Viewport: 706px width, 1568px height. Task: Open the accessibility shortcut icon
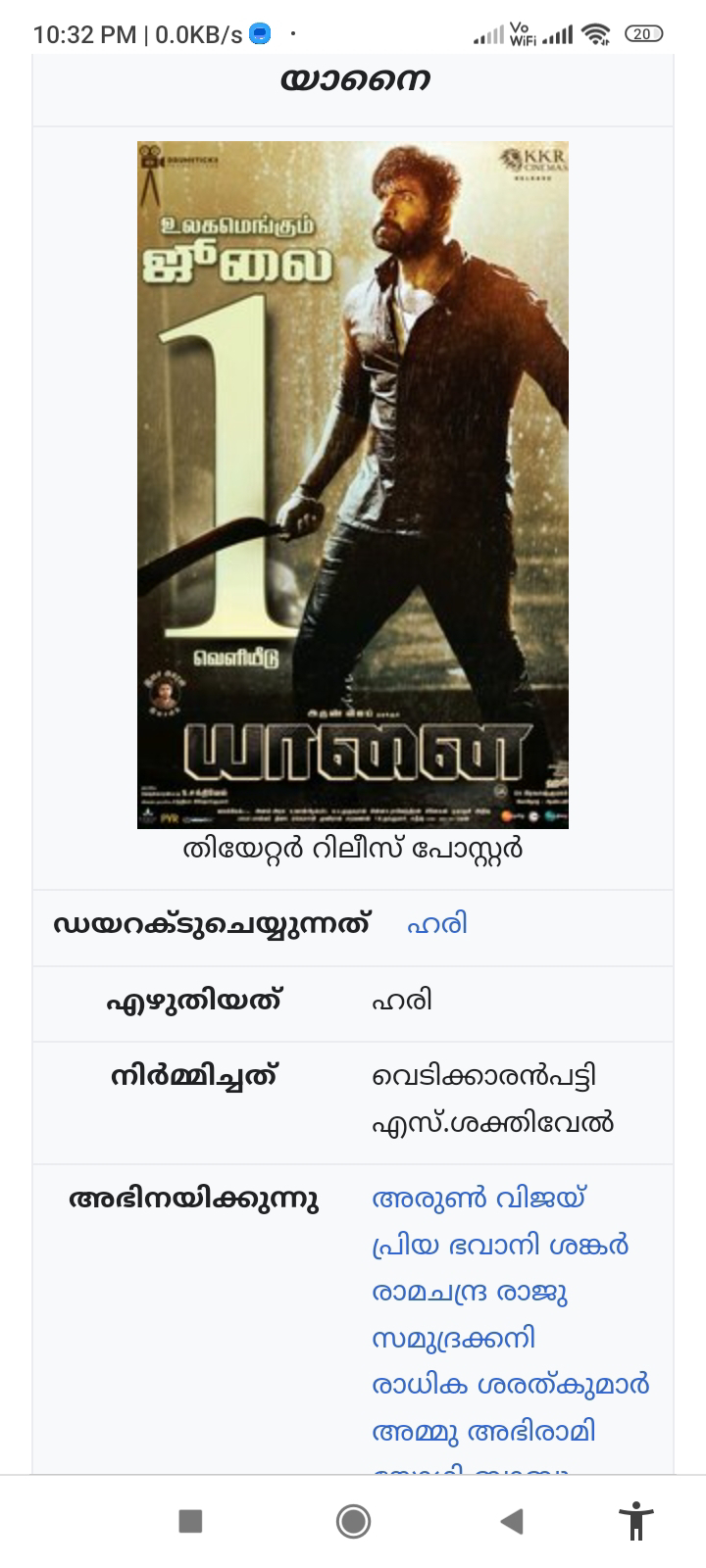point(635,1521)
